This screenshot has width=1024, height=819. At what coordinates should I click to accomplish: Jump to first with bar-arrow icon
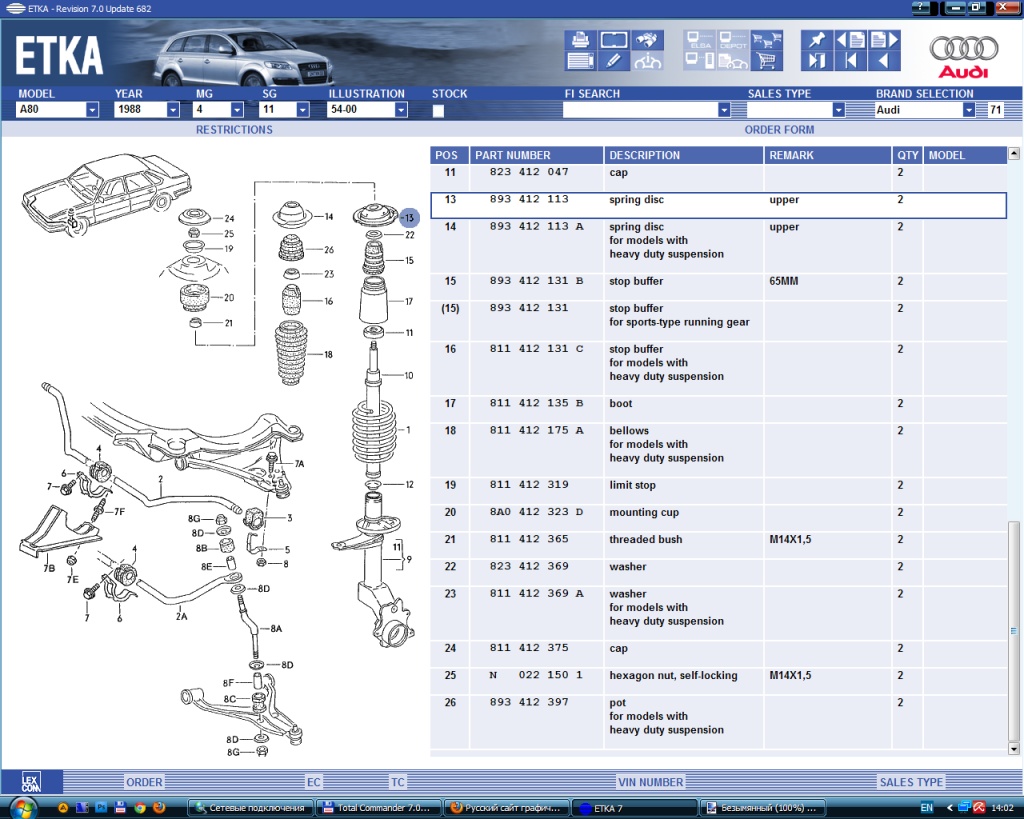tap(850, 61)
